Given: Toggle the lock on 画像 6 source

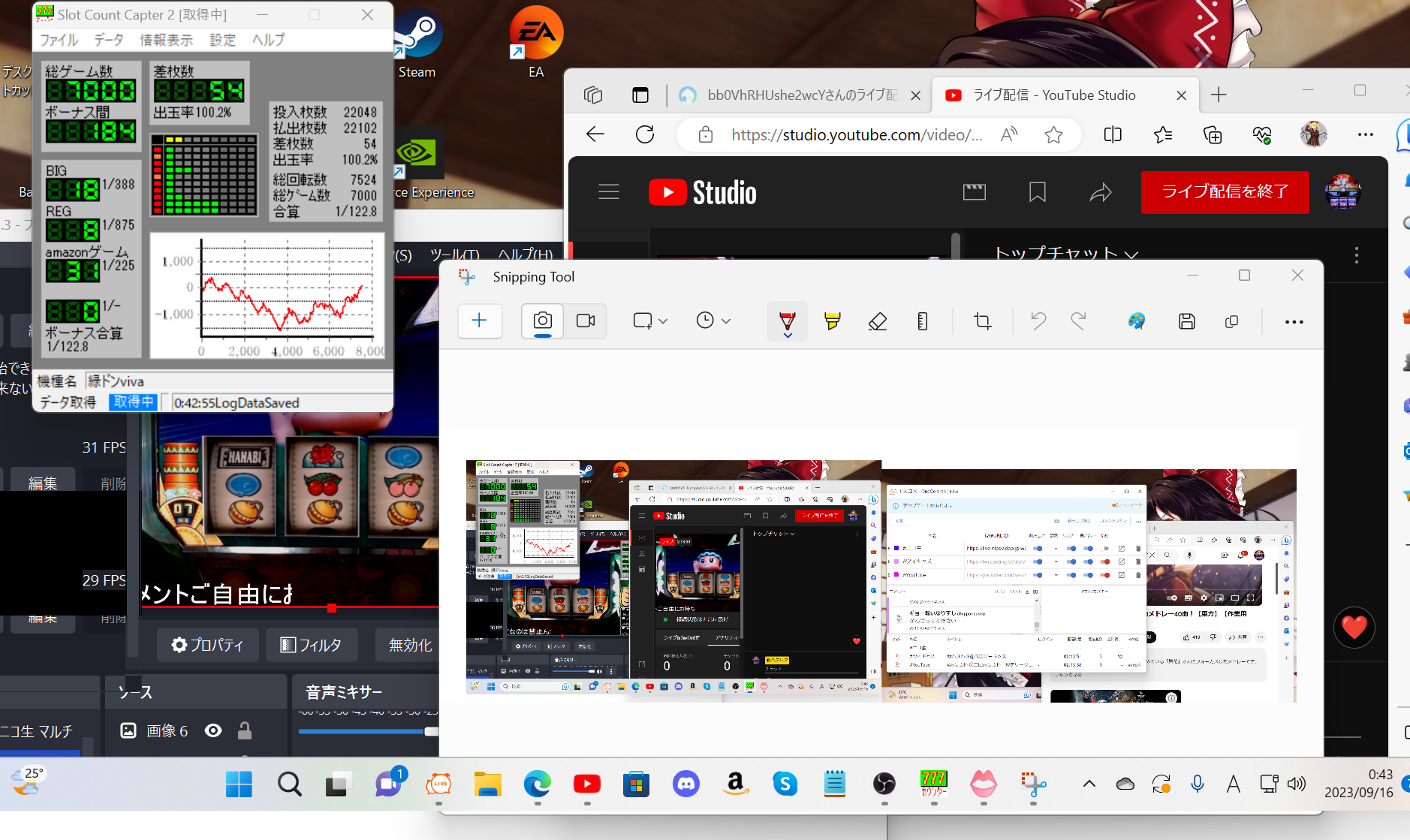Looking at the screenshot, I should pyautogui.click(x=244, y=730).
